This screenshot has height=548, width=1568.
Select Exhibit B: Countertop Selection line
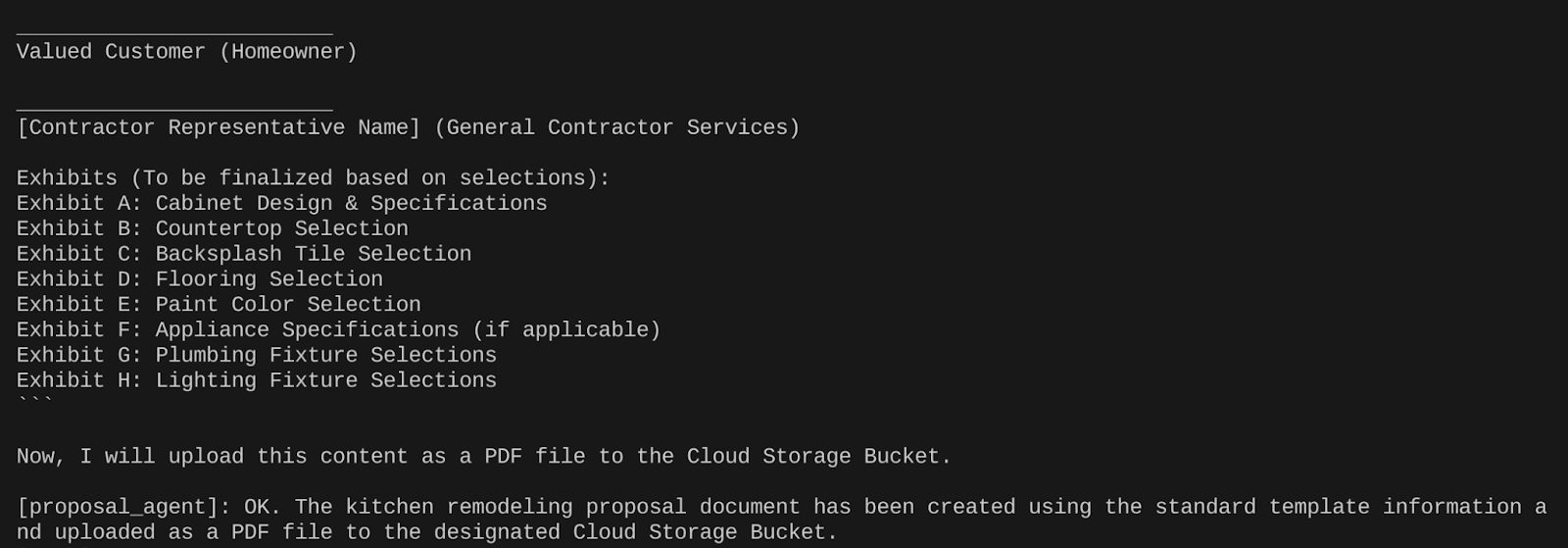(x=212, y=229)
